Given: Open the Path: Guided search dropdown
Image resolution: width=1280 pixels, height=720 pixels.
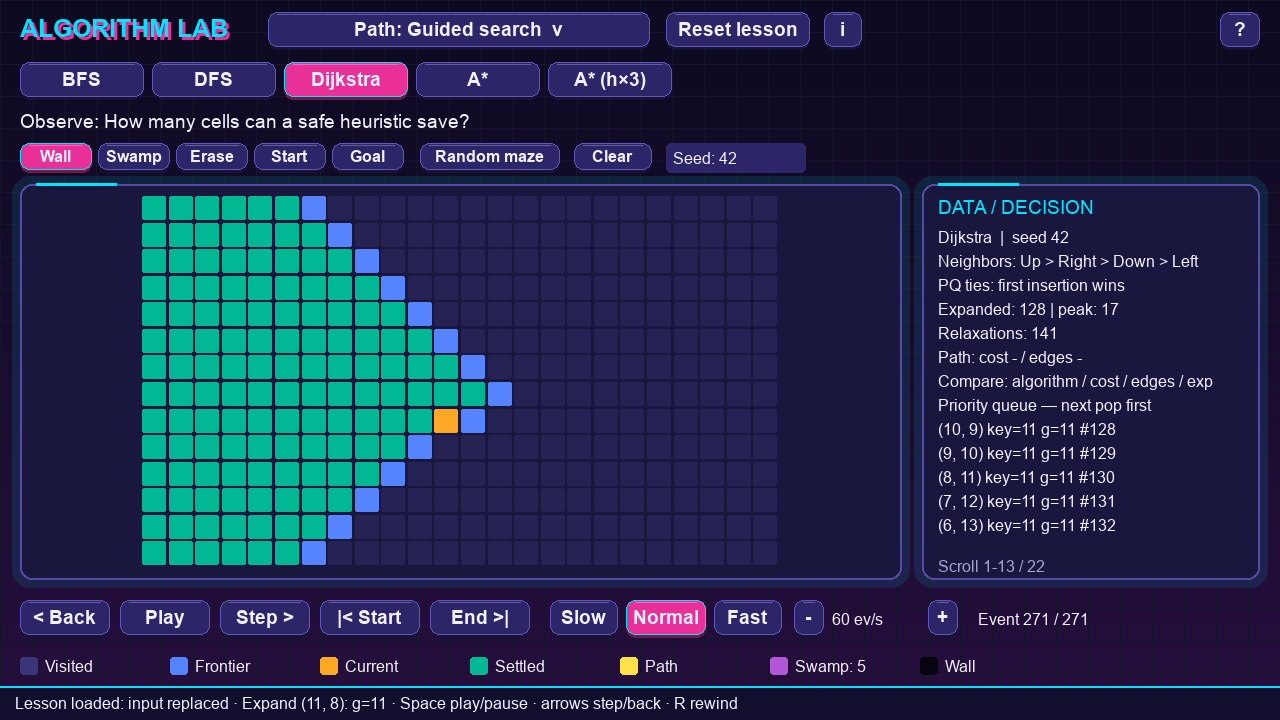Looking at the screenshot, I should [x=459, y=30].
